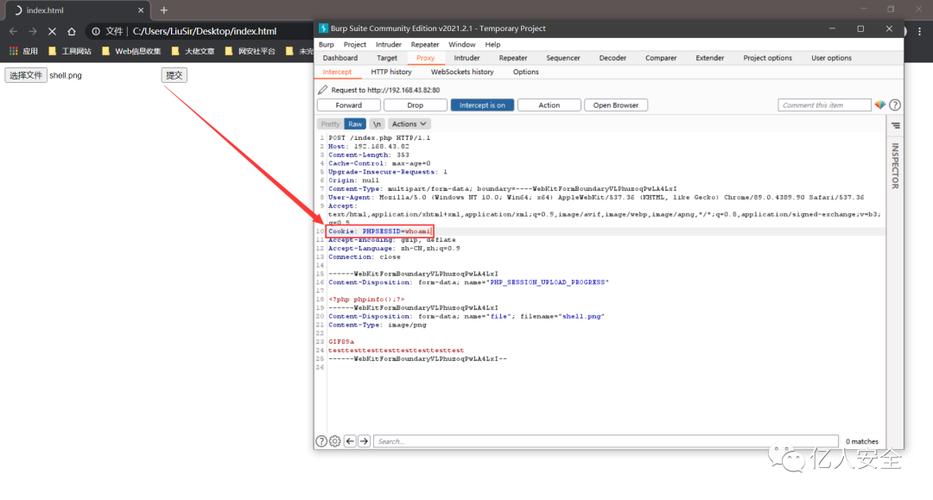Stop page loading in browser
This screenshot has height=500, width=933.
click(52, 31)
